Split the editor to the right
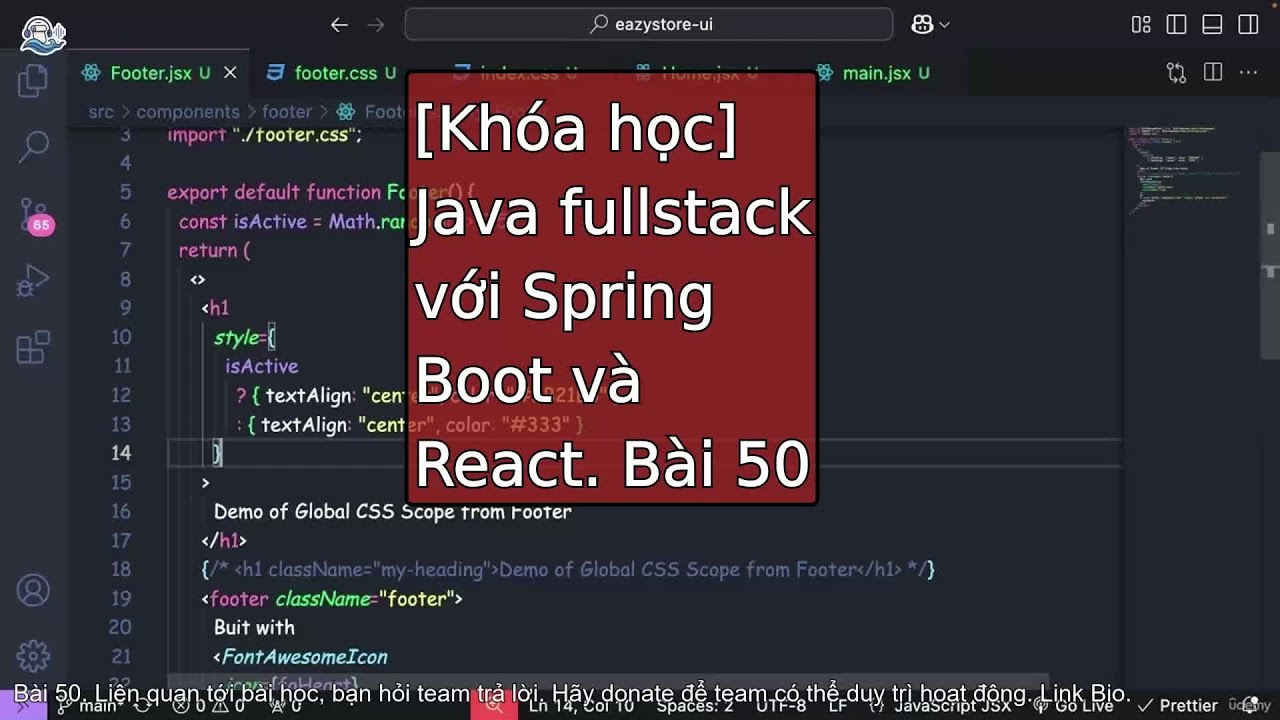This screenshot has height=720, width=1280. (x=1213, y=72)
